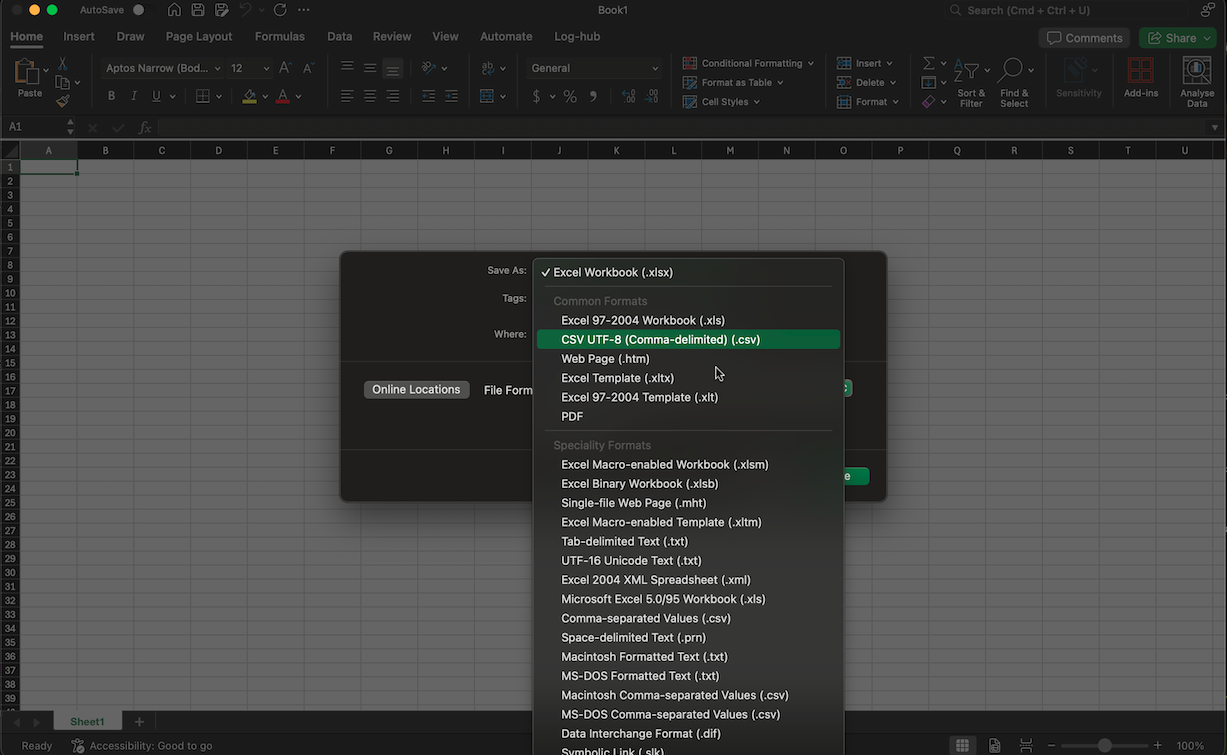Open the fill color yellow swatch
1227x755 pixels.
(x=249, y=96)
